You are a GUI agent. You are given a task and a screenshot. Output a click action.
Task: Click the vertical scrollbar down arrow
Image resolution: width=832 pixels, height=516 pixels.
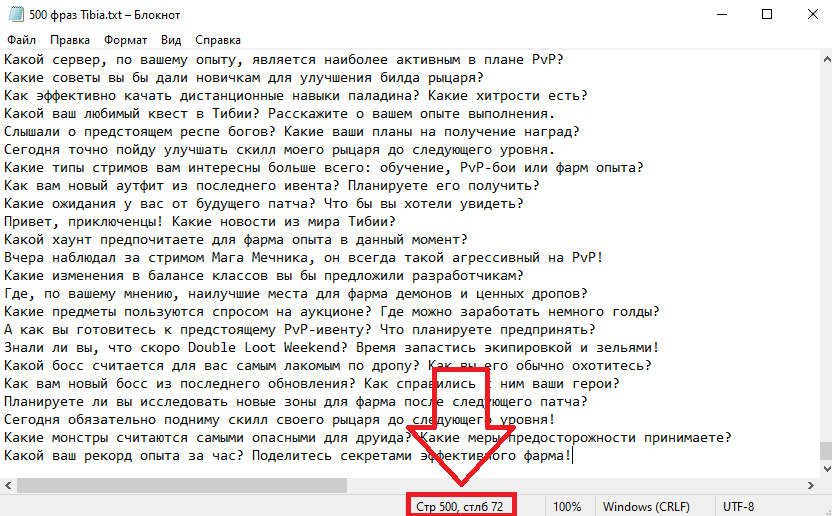pos(826,469)
